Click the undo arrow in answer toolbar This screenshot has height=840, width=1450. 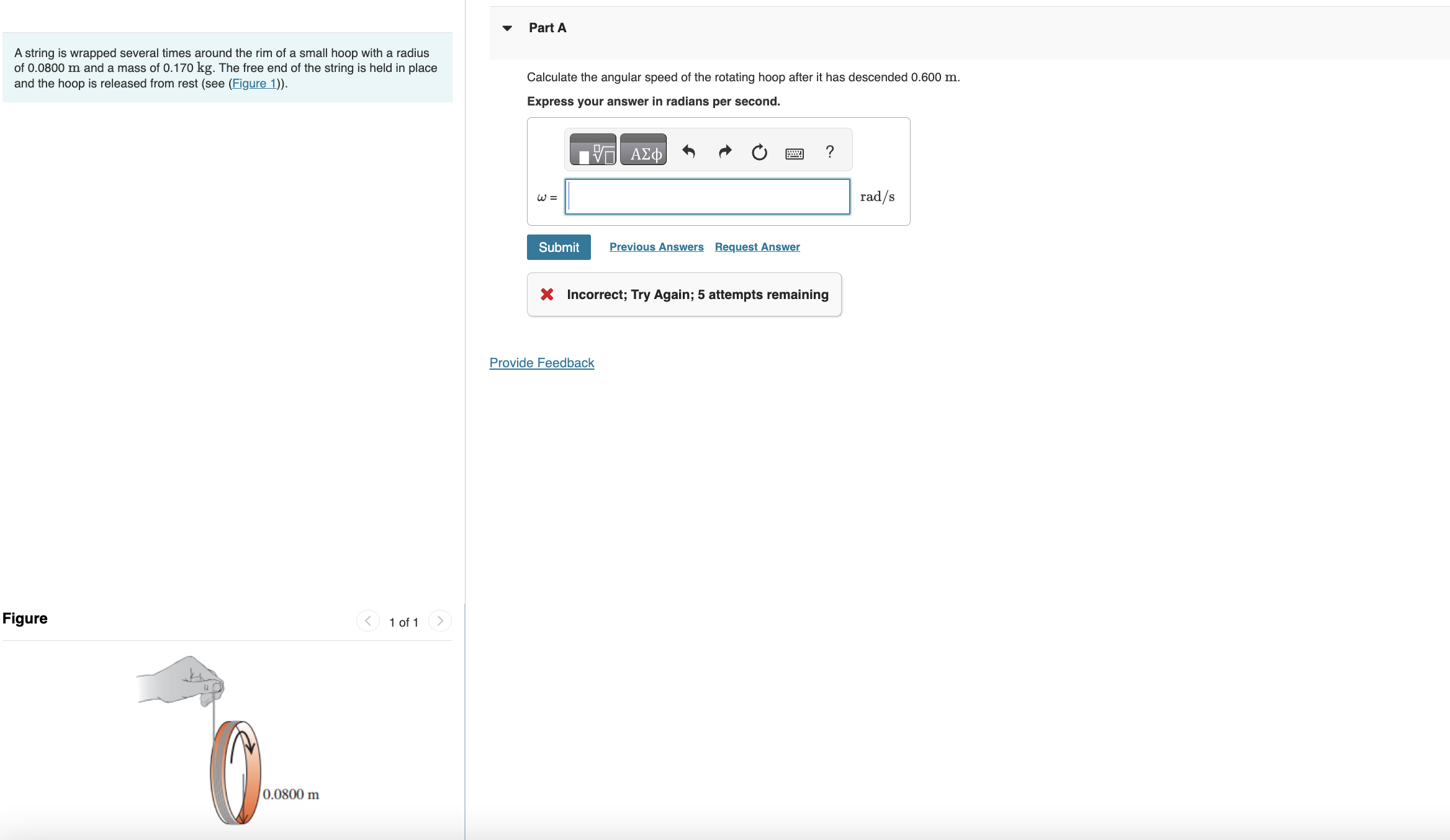coord(689,151)
